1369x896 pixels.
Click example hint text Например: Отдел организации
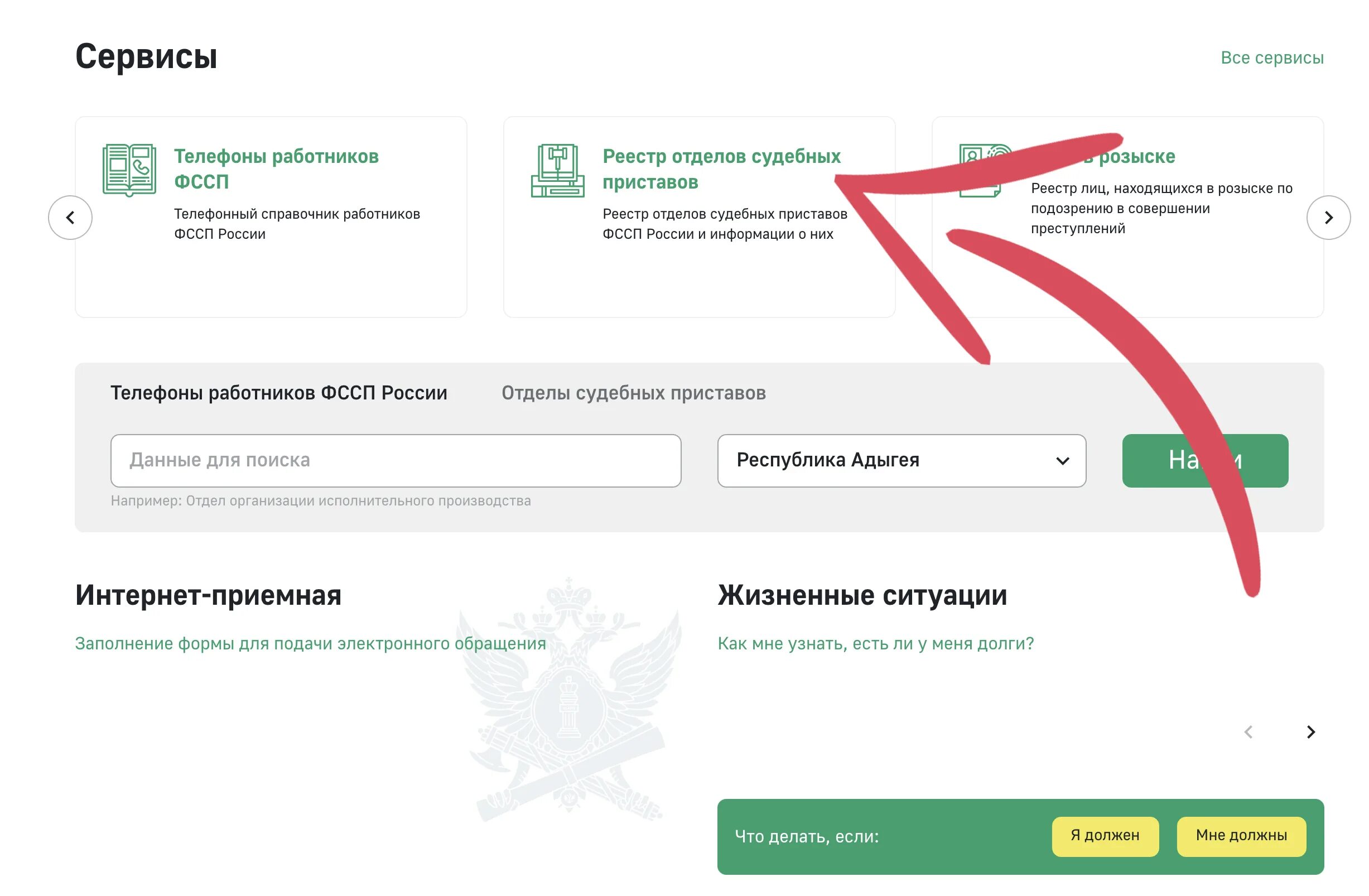(320, 500)
